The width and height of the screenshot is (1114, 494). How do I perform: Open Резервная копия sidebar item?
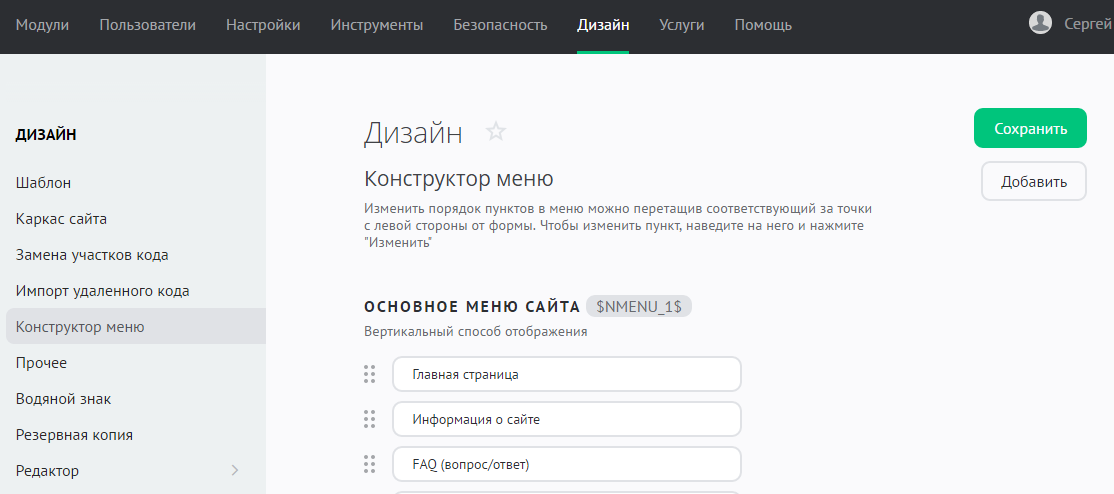coord(74,435)
